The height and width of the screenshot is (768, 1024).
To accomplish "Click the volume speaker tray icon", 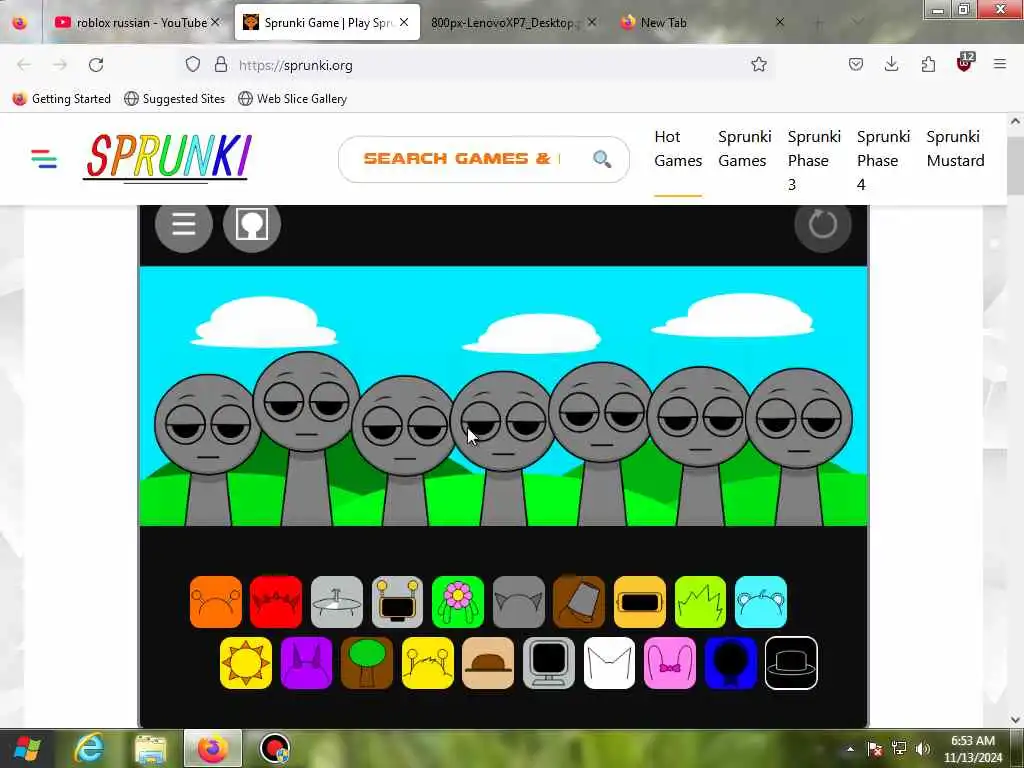I will pyautogui.click(x=922, y=749).
